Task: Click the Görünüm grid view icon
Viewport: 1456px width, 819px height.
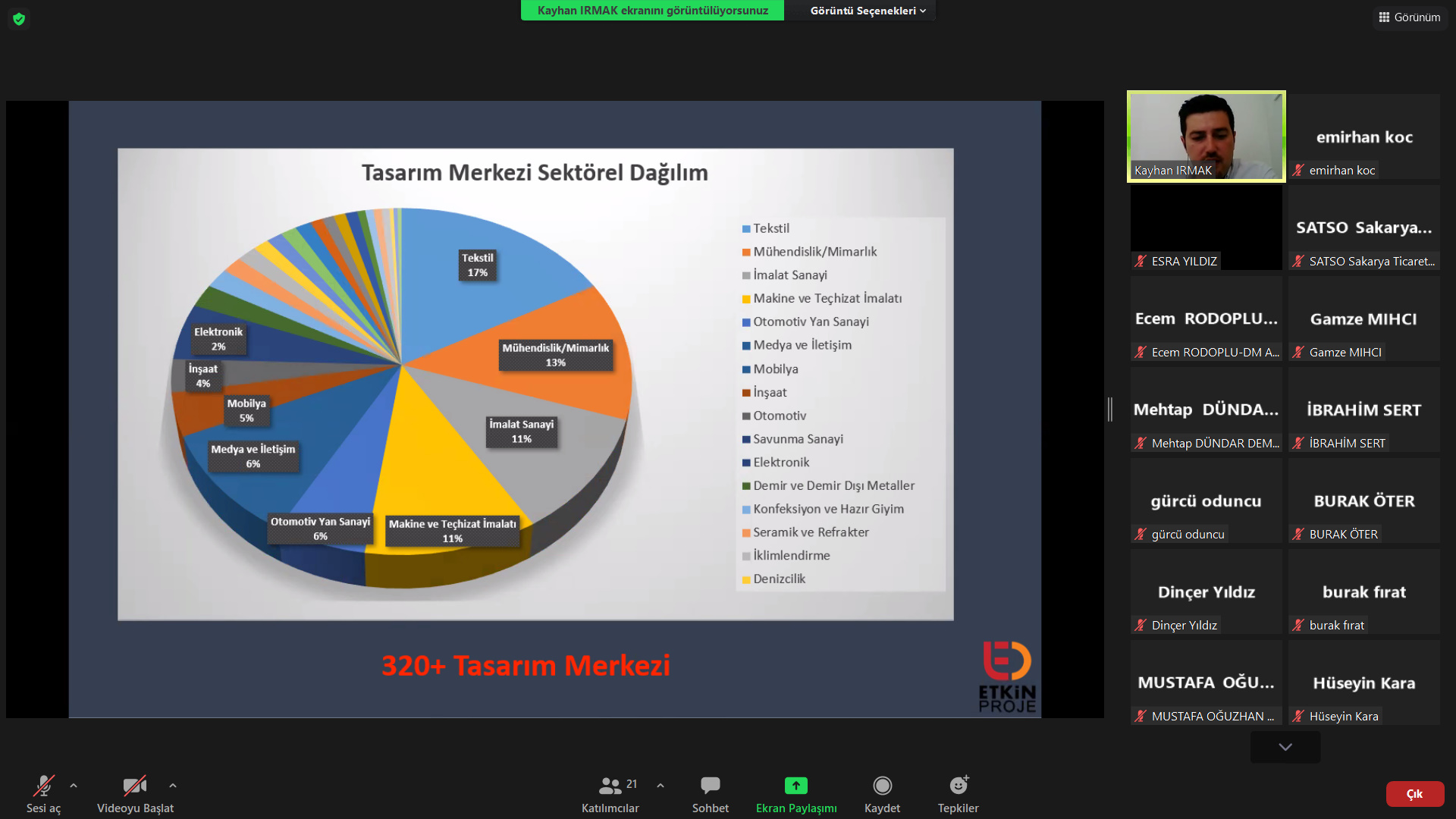Action: click(1384, 17)
